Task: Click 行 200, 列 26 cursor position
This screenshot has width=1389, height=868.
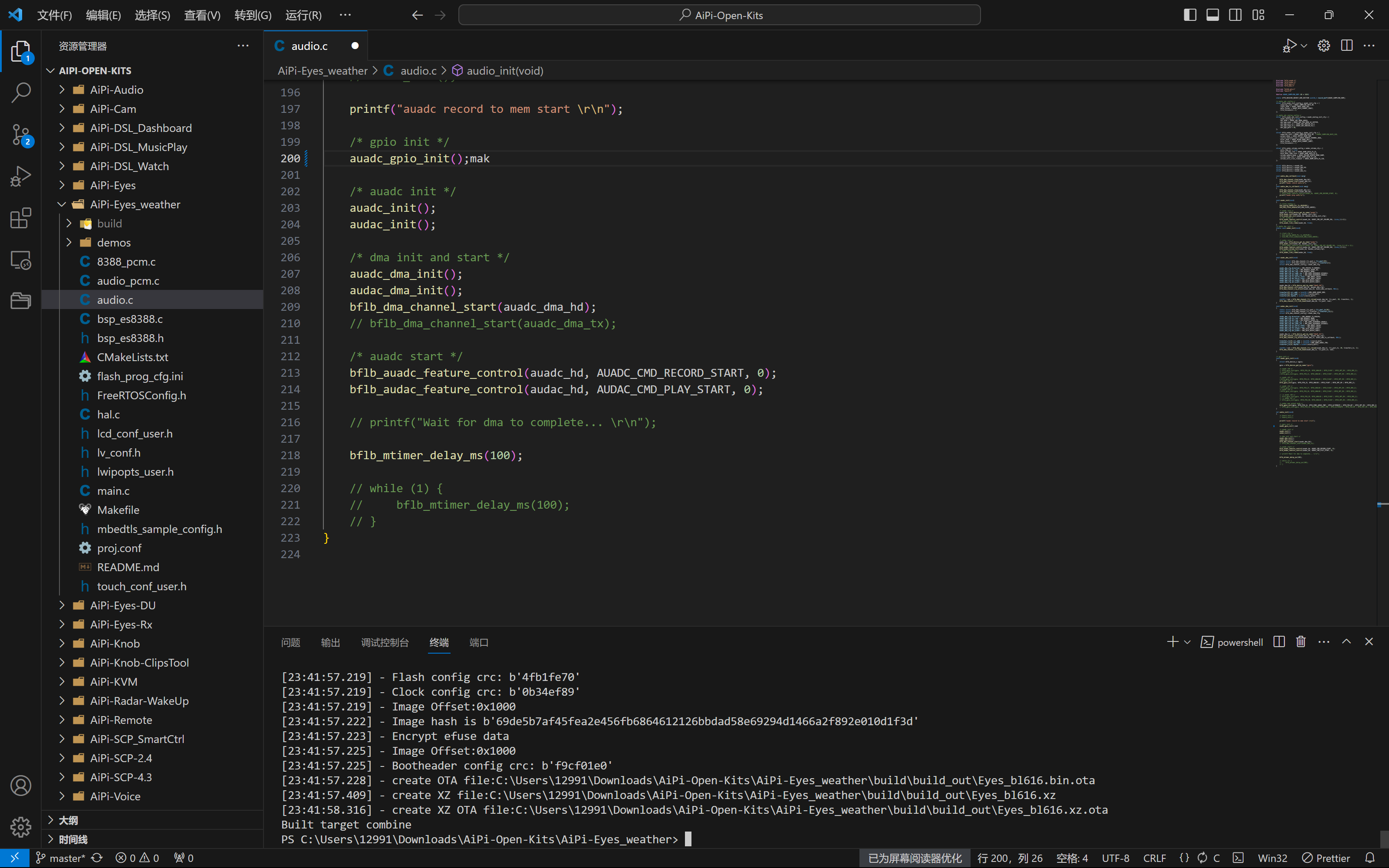Action: [x=1010, y=858]
